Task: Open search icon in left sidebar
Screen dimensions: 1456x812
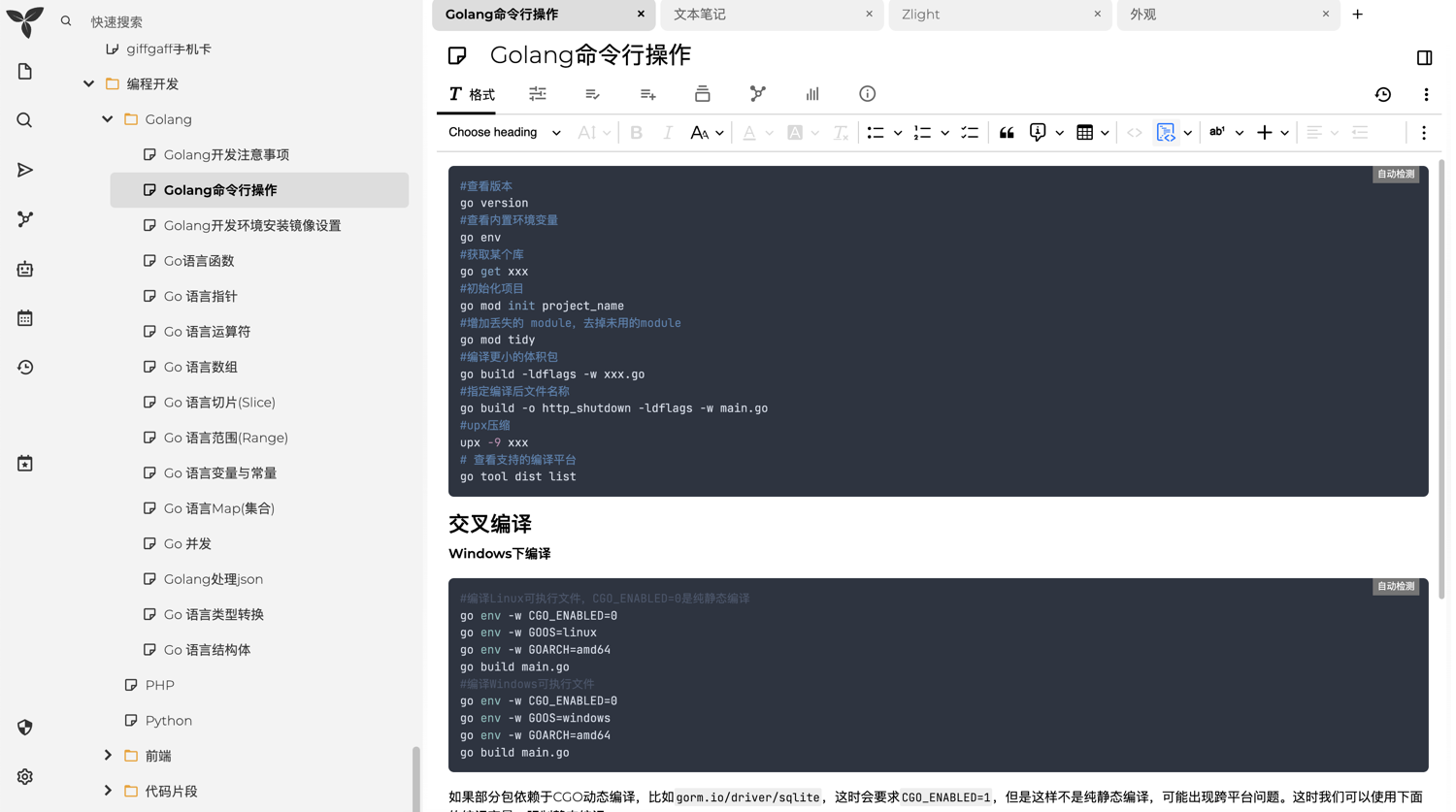Action: (25, 120)
